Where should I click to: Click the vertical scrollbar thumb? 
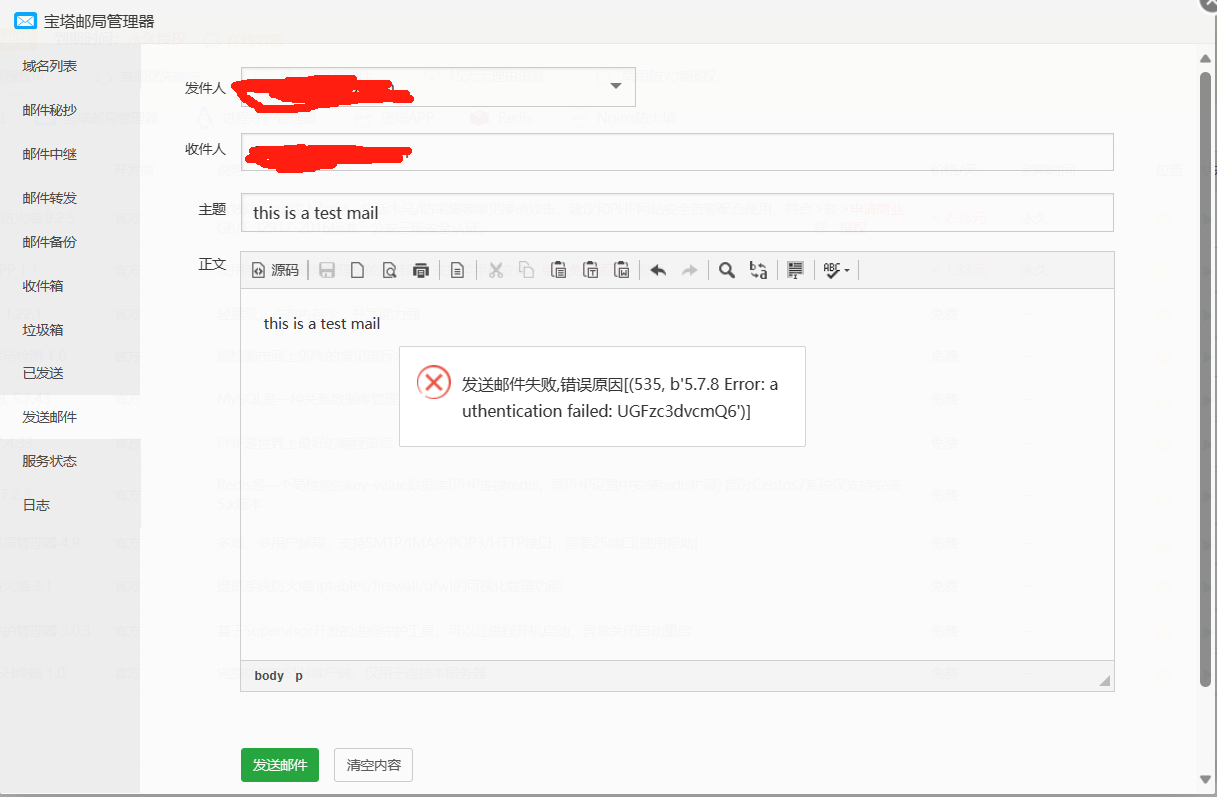coord(1205,378)
